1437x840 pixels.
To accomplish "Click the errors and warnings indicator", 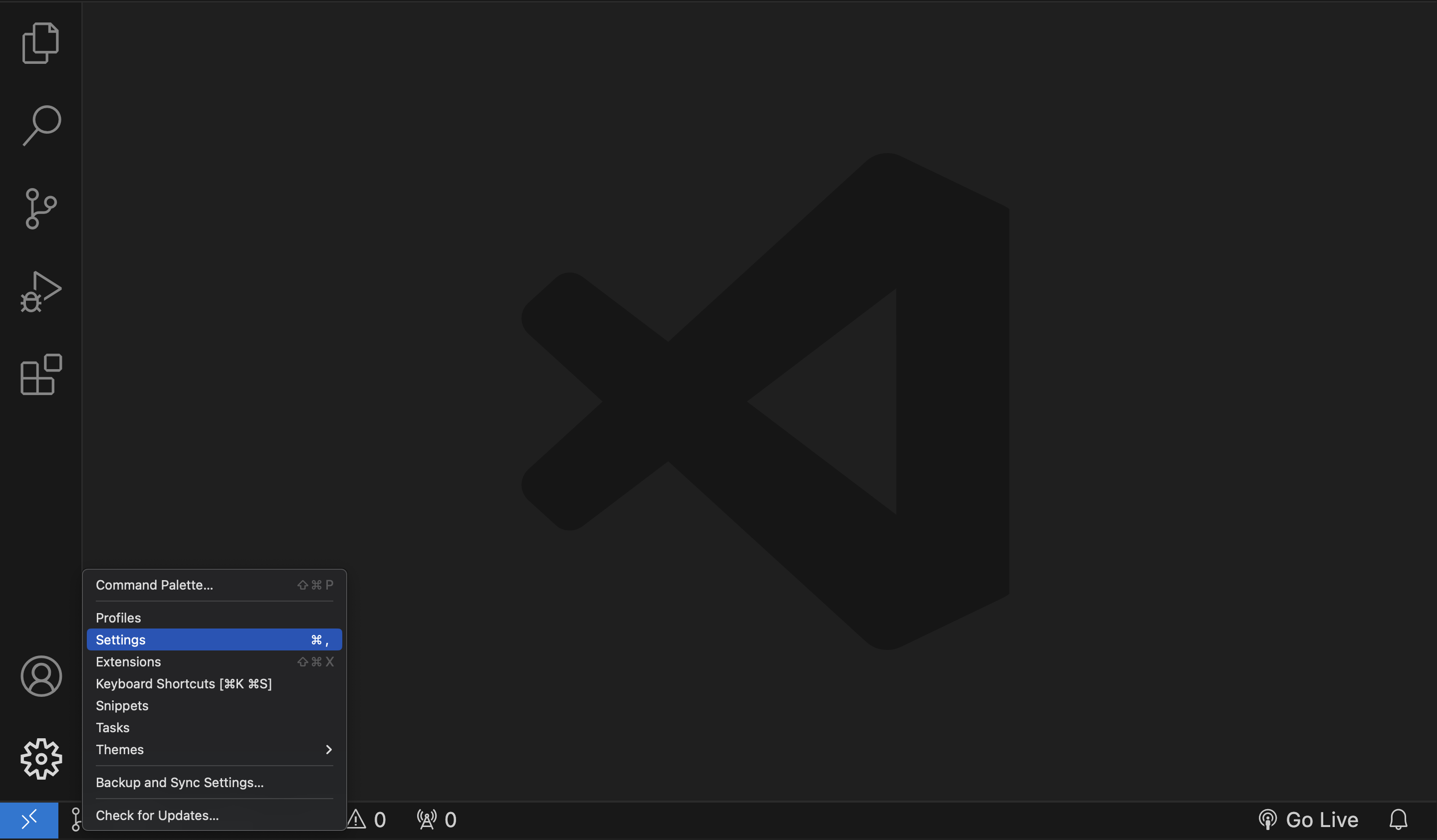I will coord(368,820).
